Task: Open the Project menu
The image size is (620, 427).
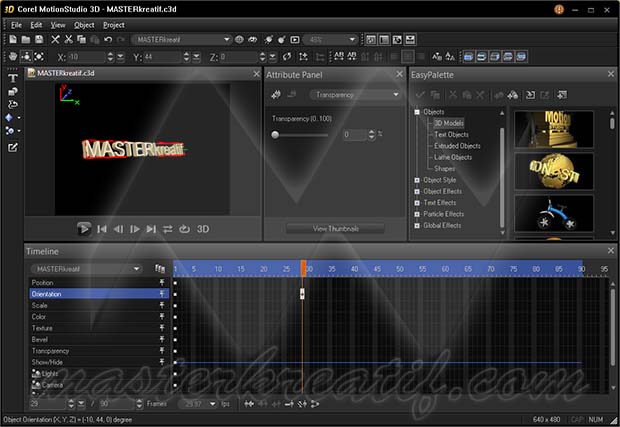Action: coord(114,24)
